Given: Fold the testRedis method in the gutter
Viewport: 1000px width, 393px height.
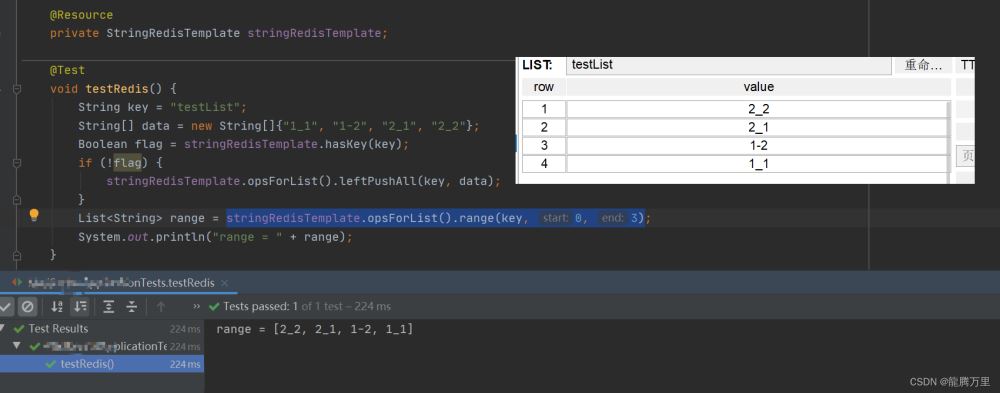Looking at the screenshot, I should (x=17, y=89).
